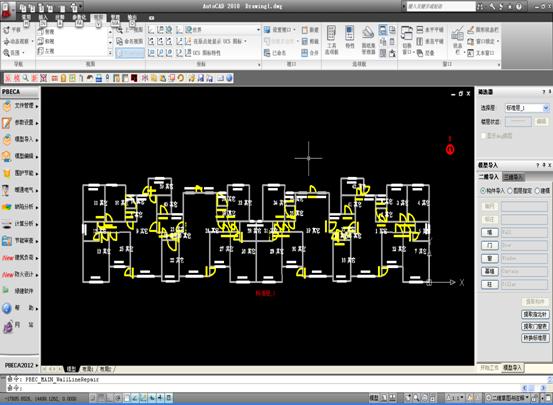Switch to the 三维导入 tab
The width and height of the screenshot is (553, 405).
(x=513, y=177)
